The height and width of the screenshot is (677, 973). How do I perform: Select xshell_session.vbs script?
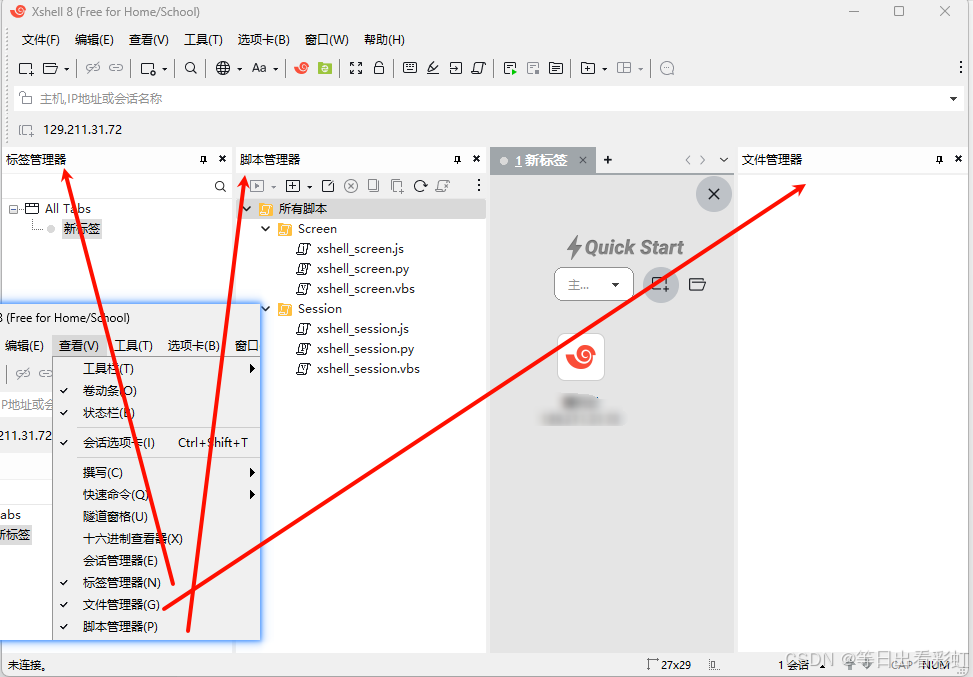click(x=368, y=369)
